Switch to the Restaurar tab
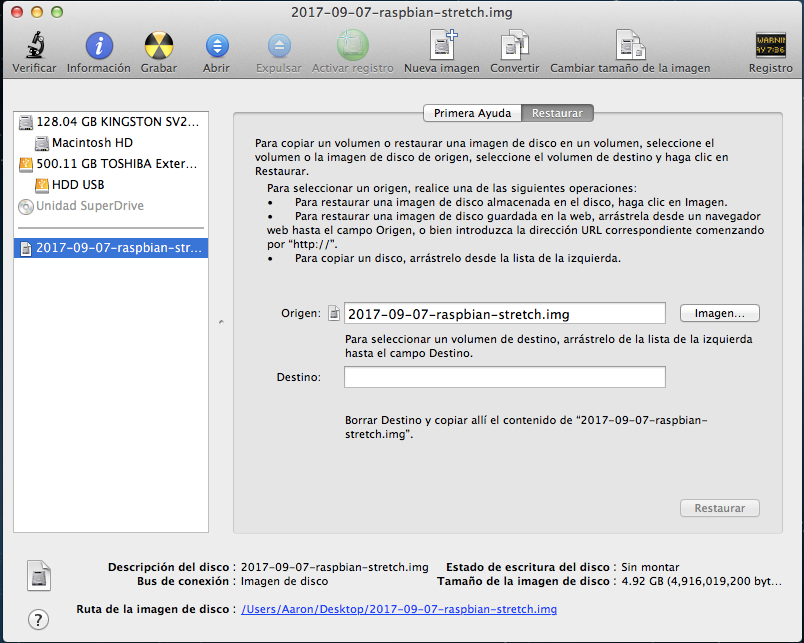This screenshot has height=643, width=804. (557, 113)
